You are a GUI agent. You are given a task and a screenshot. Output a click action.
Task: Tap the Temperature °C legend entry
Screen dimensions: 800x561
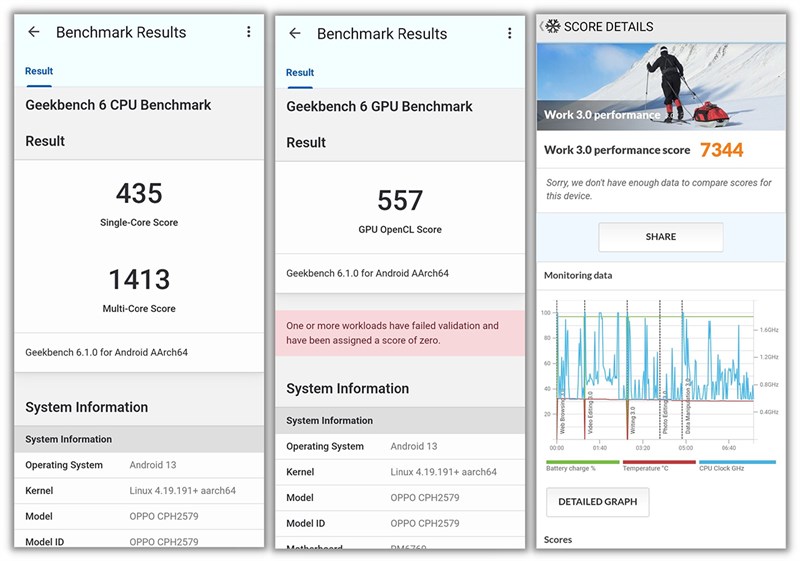coord(659,465)
